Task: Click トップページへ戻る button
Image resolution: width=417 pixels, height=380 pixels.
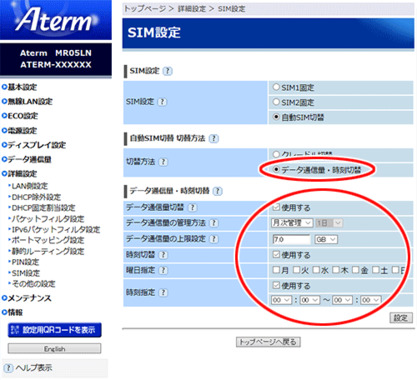Action: pos(268,342)
